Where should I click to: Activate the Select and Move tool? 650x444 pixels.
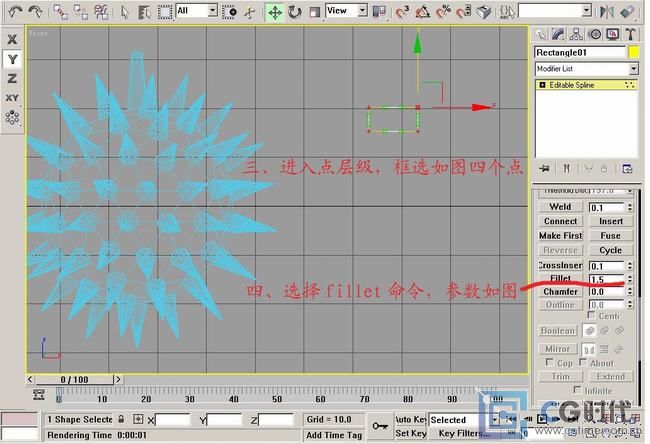274,12
